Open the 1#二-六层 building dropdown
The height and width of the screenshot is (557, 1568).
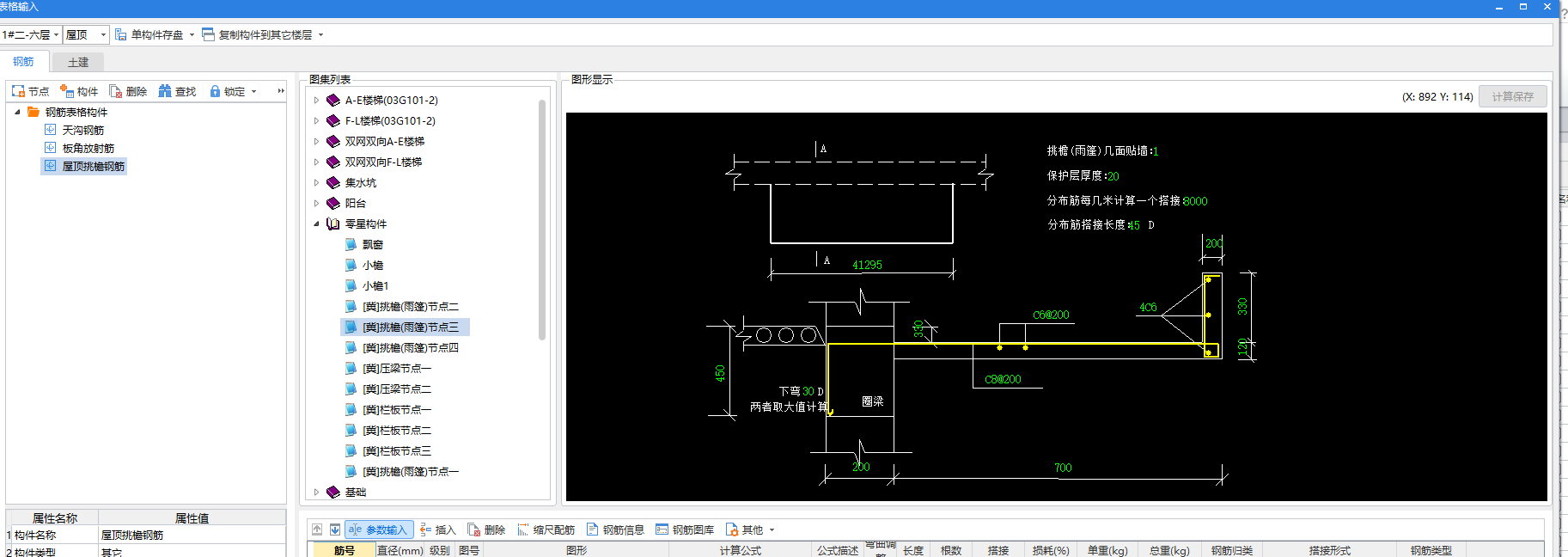31,35
